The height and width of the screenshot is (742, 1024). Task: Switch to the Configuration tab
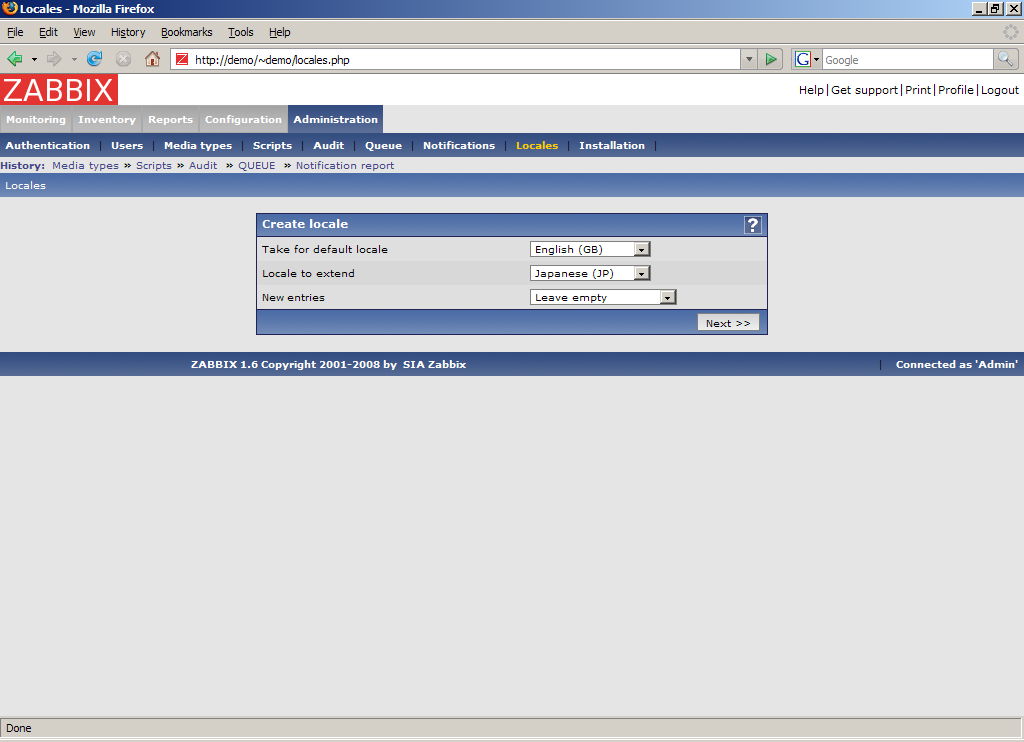243,120
